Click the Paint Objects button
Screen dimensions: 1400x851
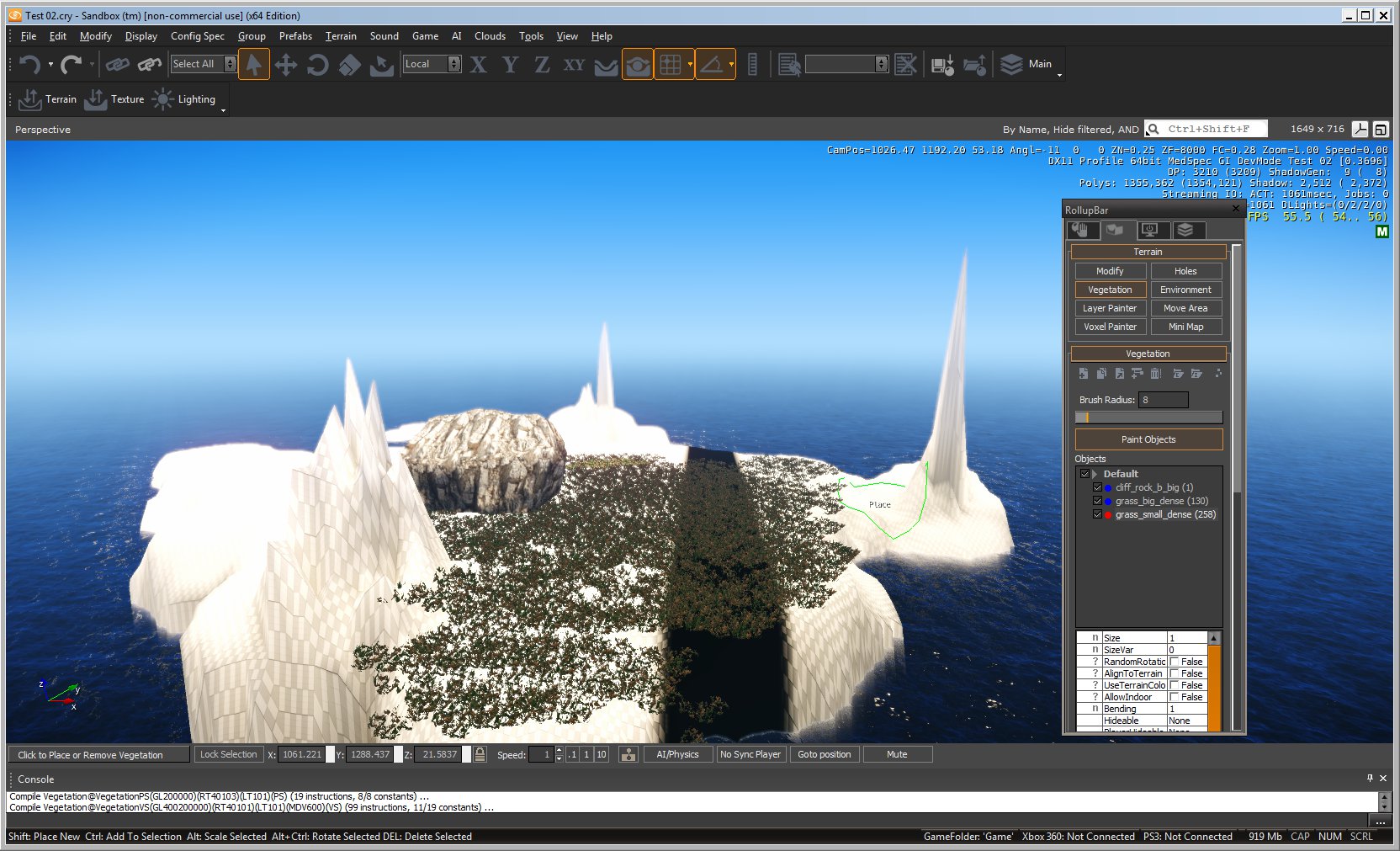1148,439
